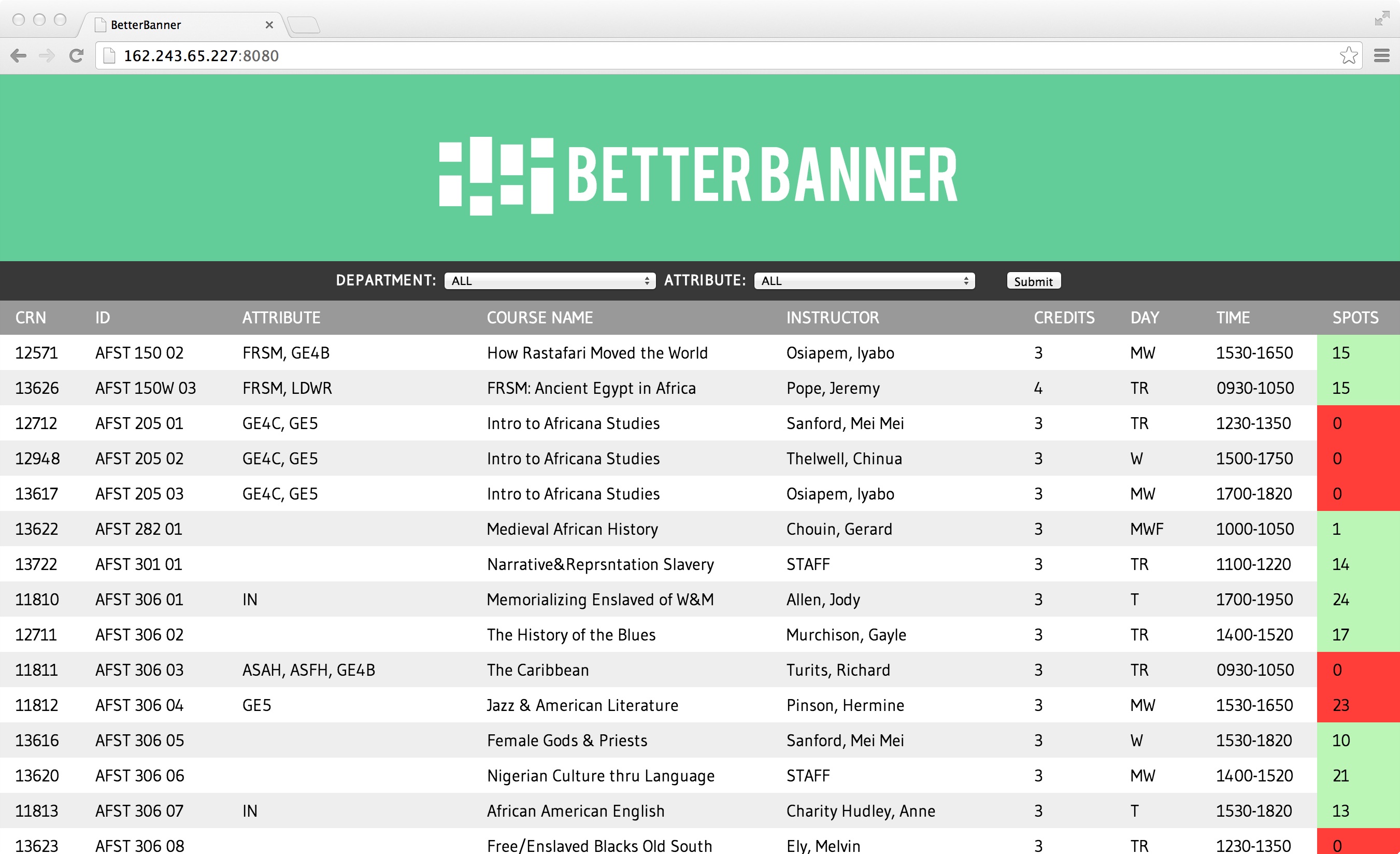This screenshot has height=854, width=1400.
Task: Click the COURSE NAME column header
Action: (x=539, y=318)
